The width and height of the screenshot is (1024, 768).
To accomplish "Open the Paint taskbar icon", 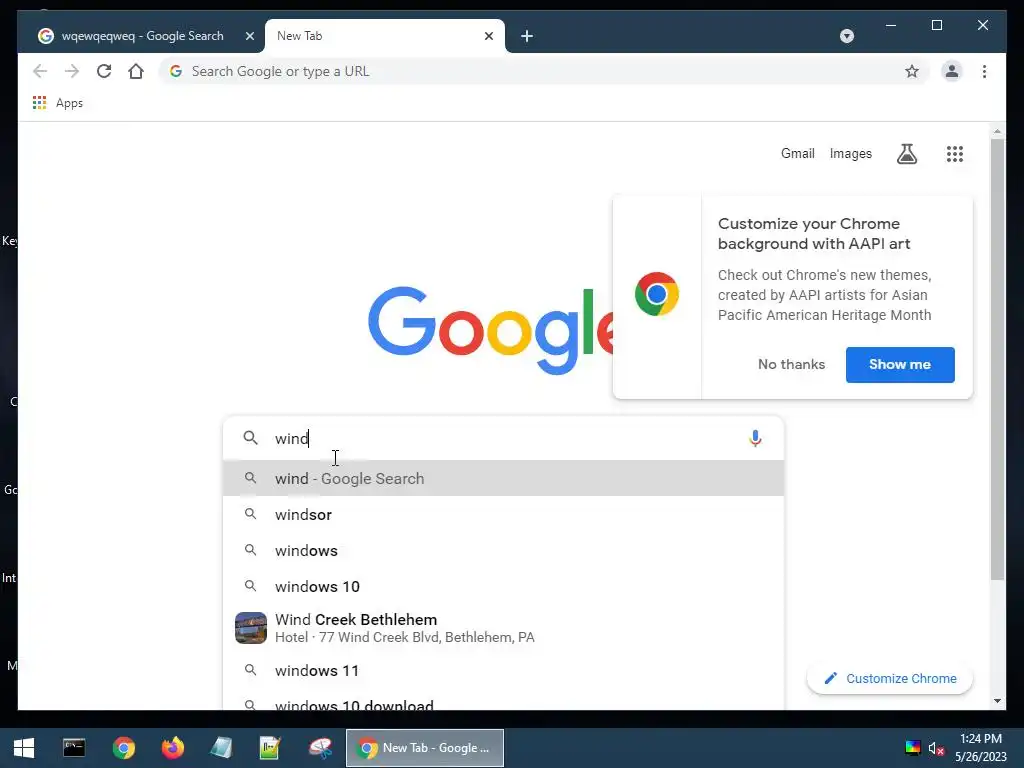I will point(320,748).
